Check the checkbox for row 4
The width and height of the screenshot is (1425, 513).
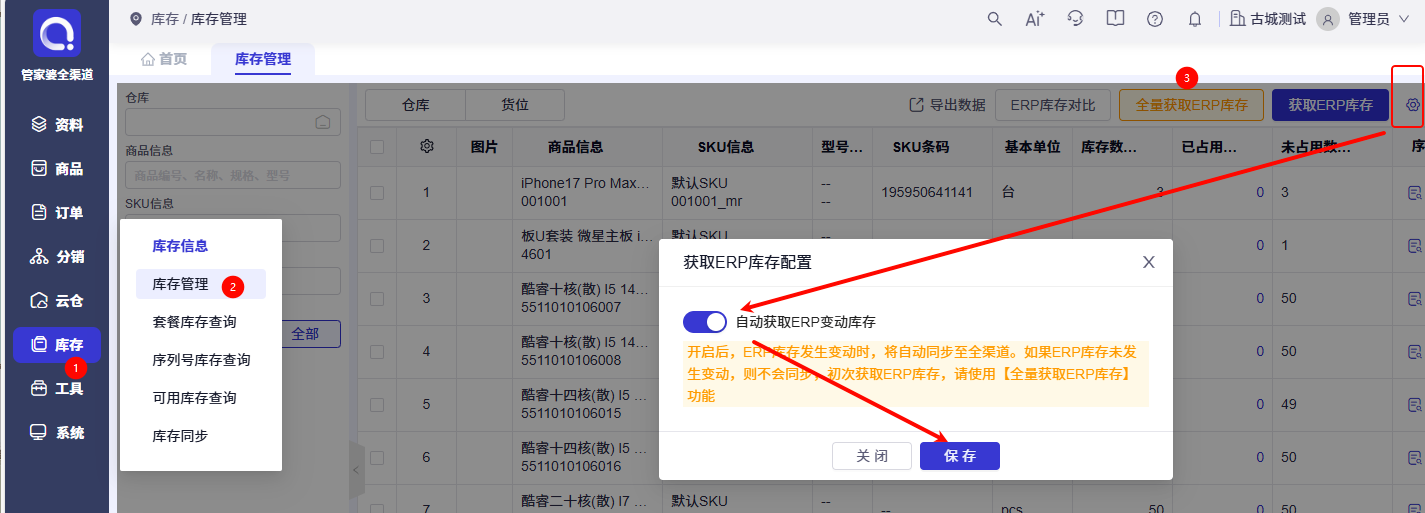377,351
